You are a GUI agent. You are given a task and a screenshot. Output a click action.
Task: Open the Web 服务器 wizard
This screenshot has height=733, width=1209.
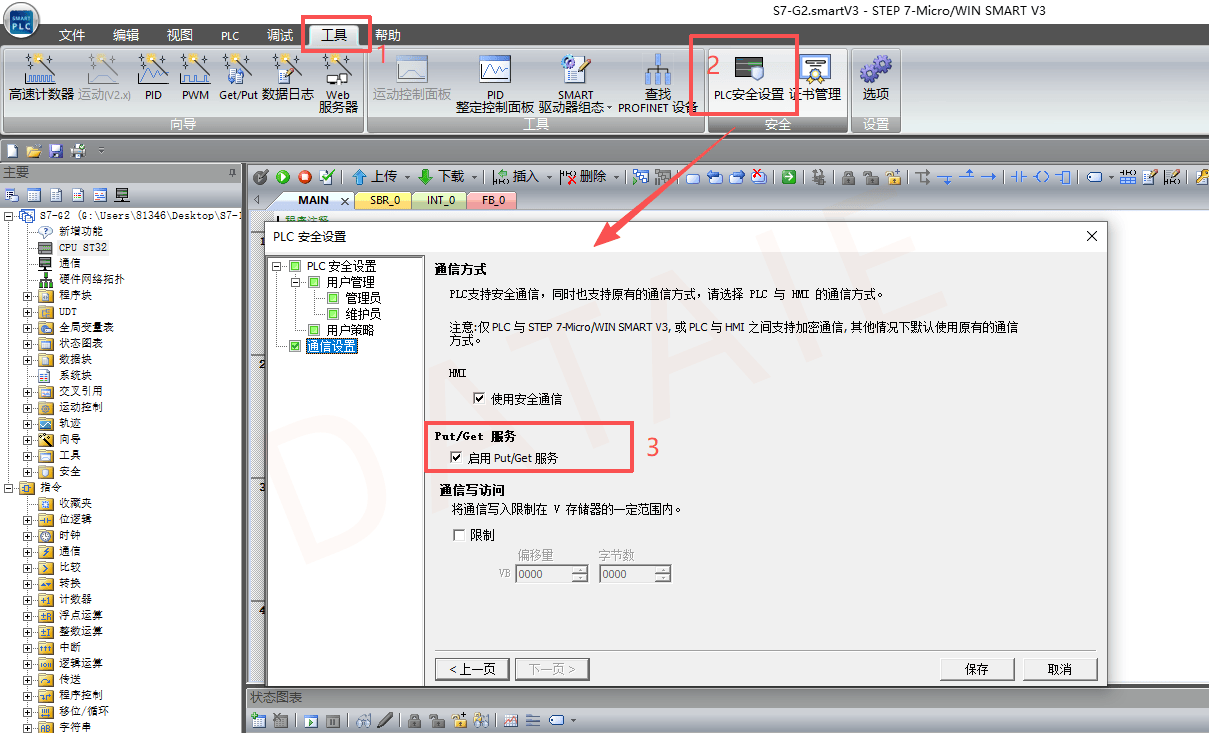point(338,83)
